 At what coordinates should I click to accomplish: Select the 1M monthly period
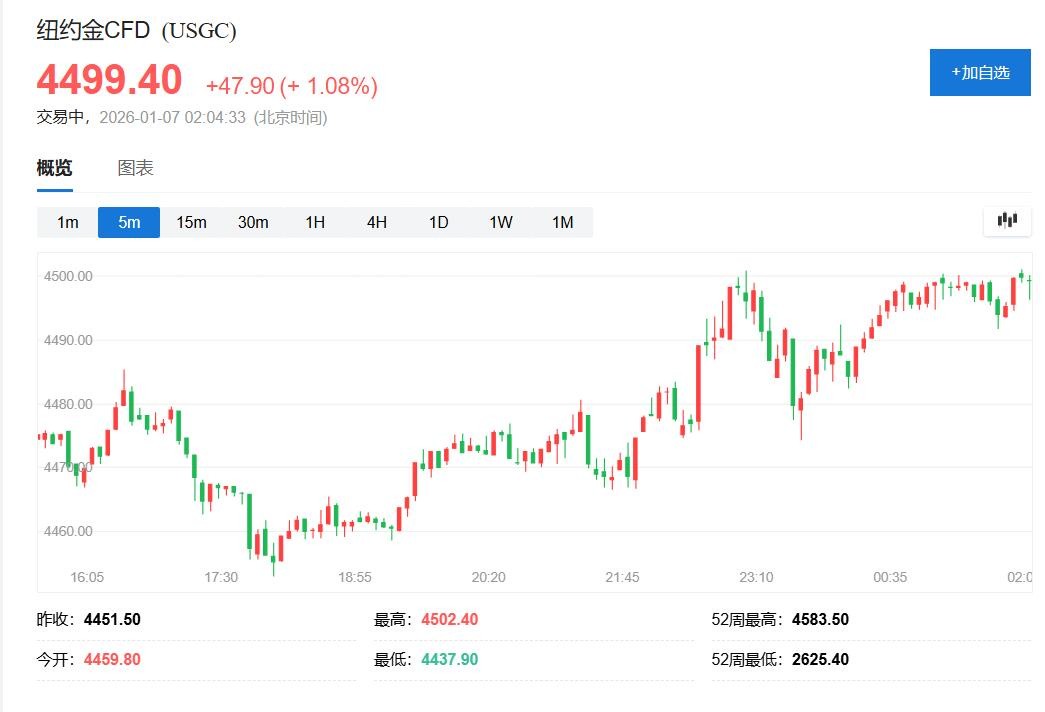[563, 222]
